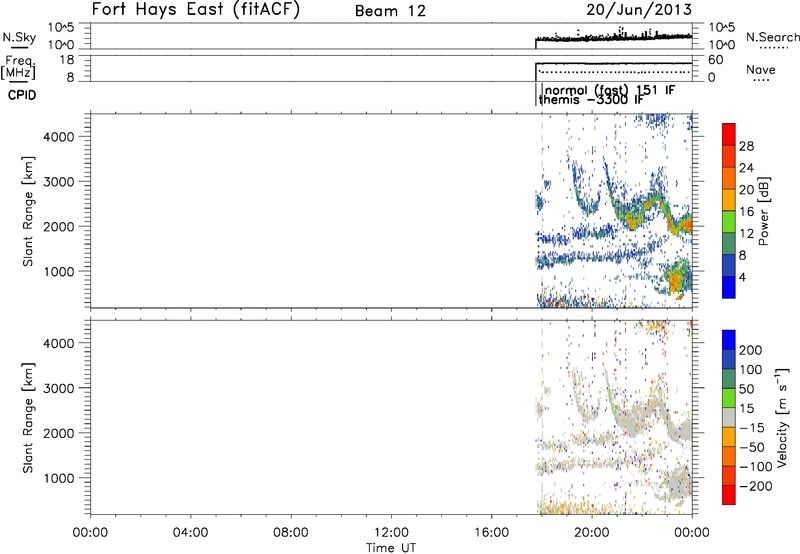Click the 'Nave' legend label
The height and width of the screenshot is (554, 800).
pos(761,70)
